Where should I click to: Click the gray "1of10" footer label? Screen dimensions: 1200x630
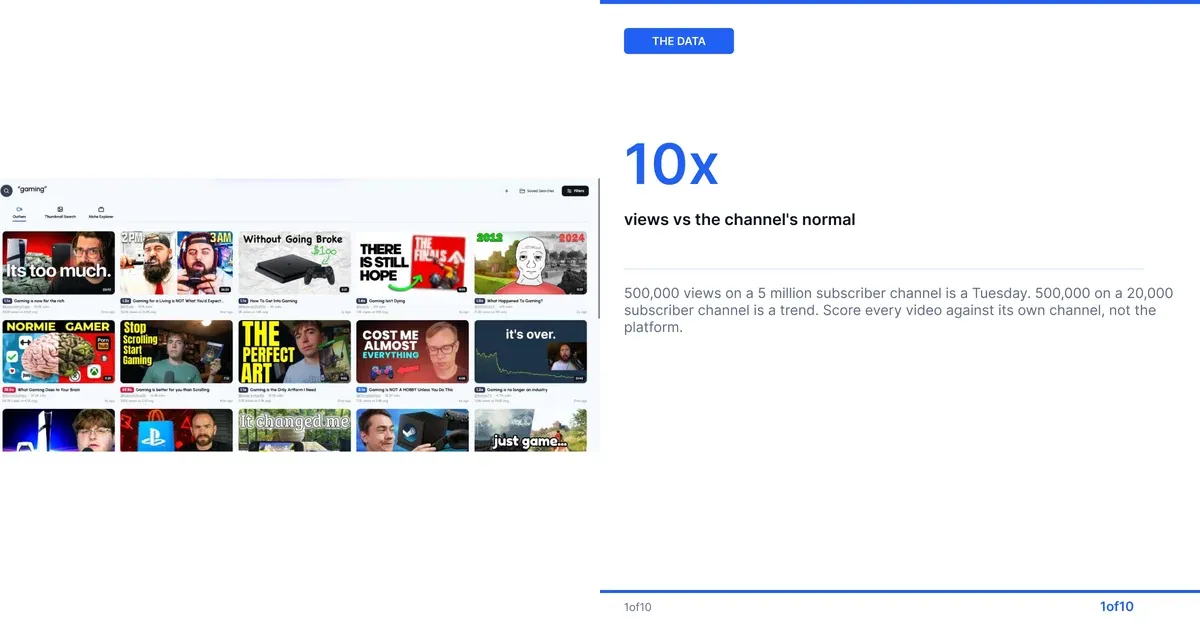(638, 607)
